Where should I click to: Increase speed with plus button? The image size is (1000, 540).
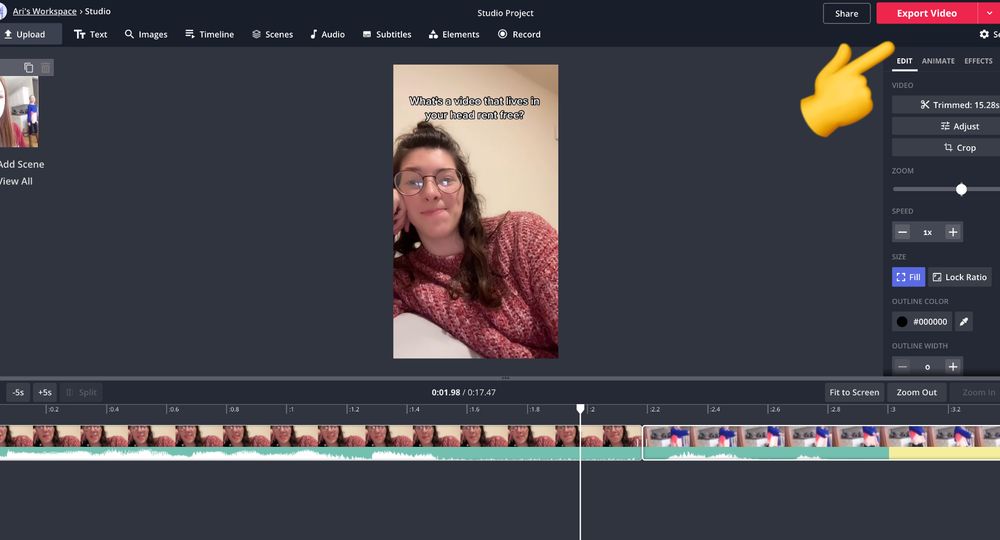[x=953, y=232]
